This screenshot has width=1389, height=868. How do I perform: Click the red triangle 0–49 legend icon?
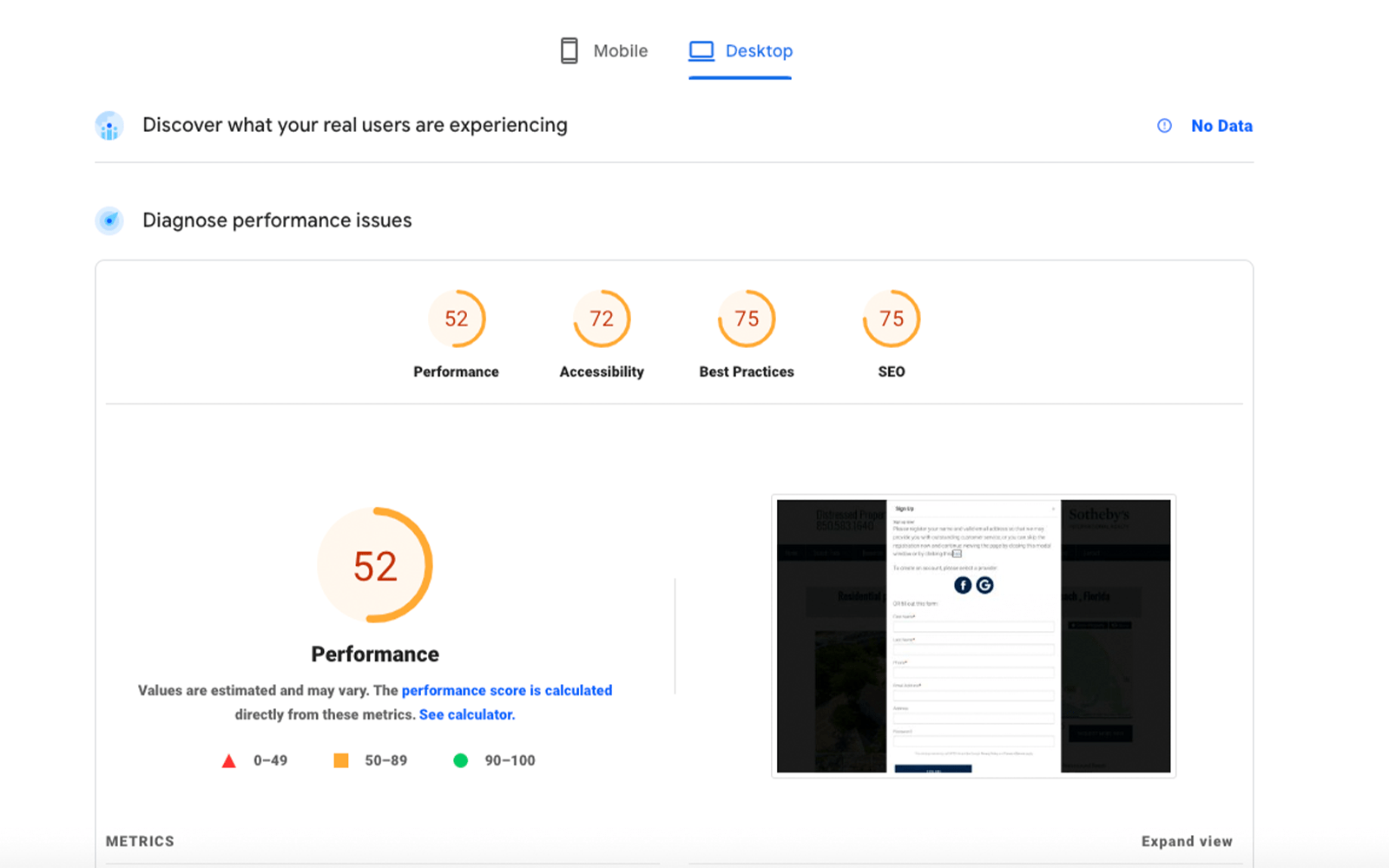(229, 761)
